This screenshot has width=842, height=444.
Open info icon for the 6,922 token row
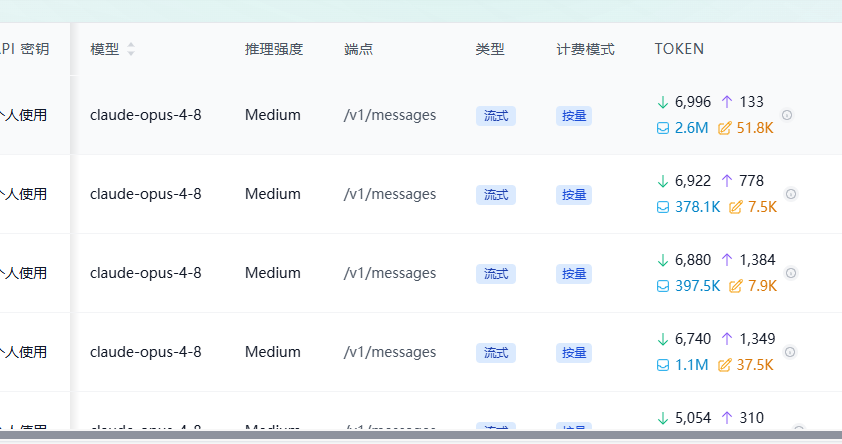pos(790,194)
